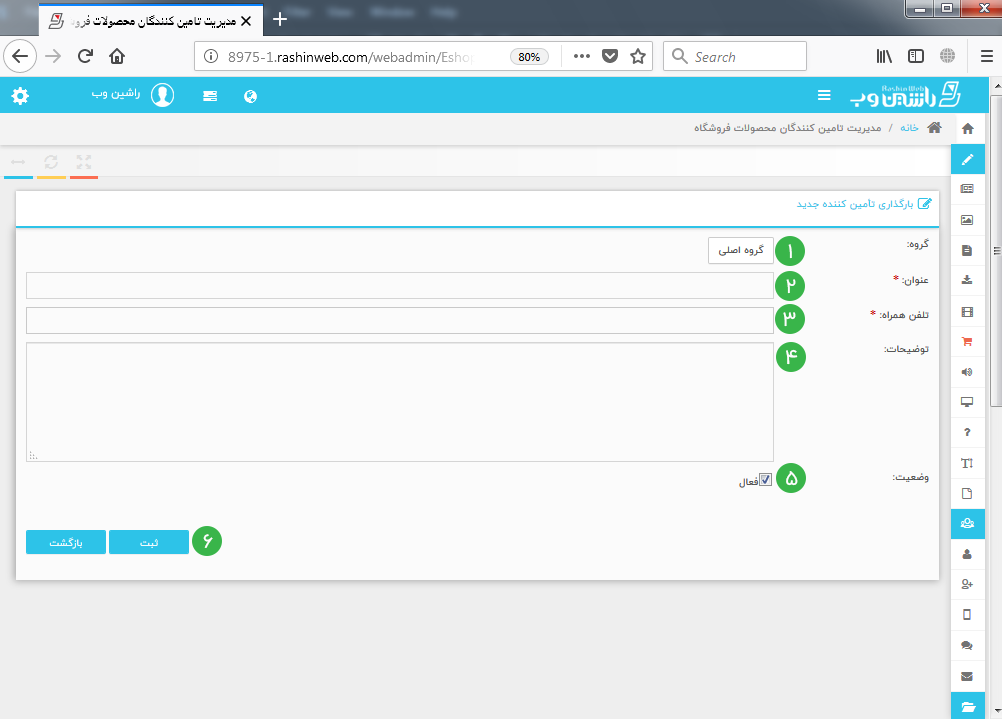Click the settings gear icon in header

20,96
